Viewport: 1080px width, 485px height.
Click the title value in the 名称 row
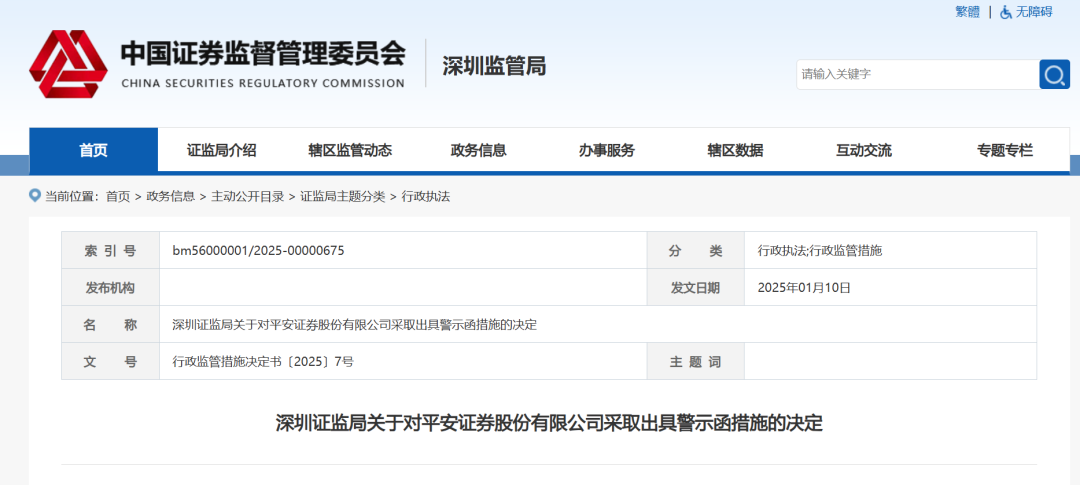pyautogui.click(x=354, y=325)
